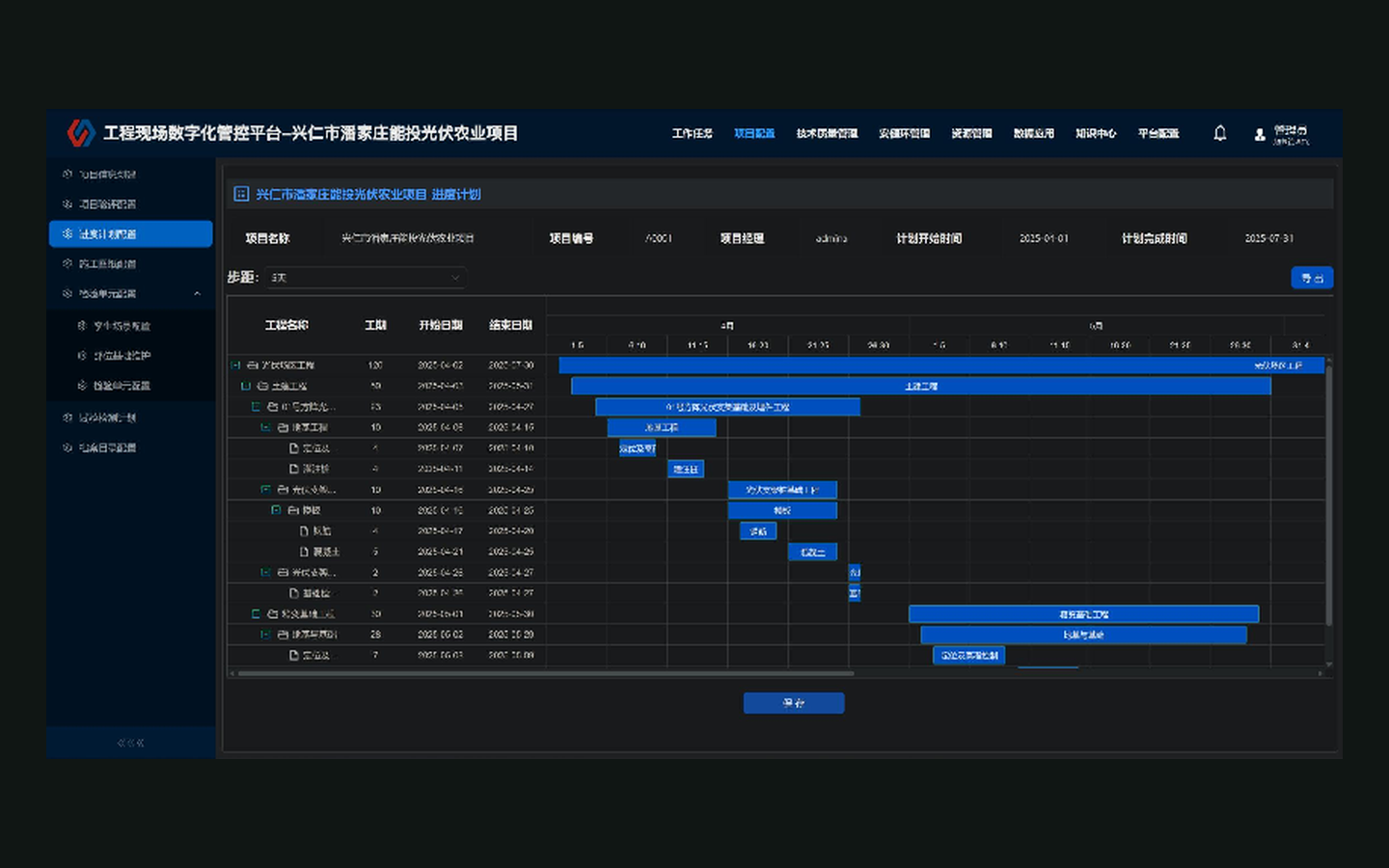The image size is (1389, 868).
Task: Click the grid icon before 进度计划 panel title
Action: click(241, 194)
